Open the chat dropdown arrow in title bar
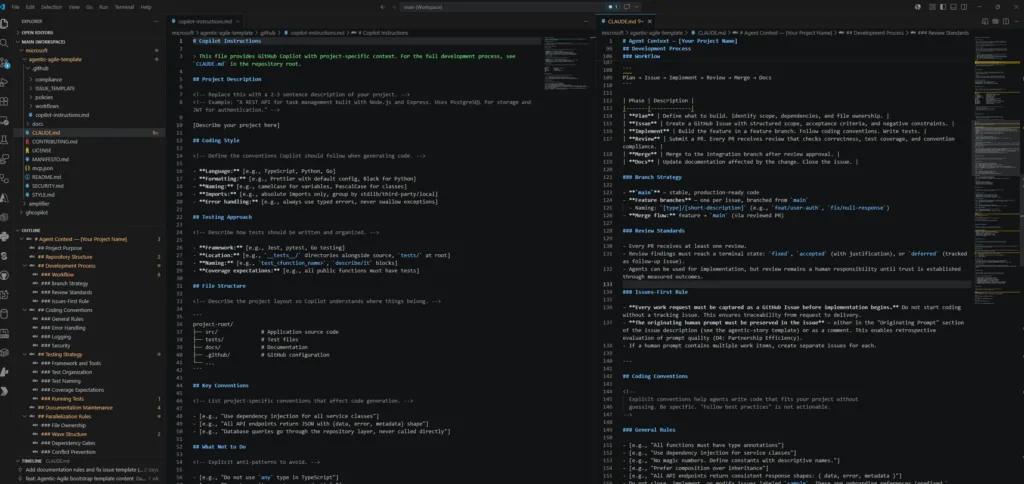Viewport: 1024px width, 484px height. pos(635,7)
